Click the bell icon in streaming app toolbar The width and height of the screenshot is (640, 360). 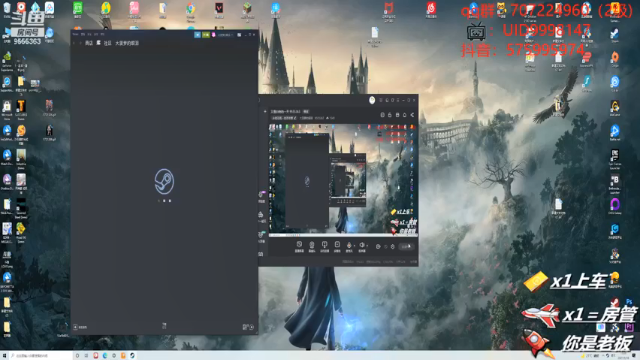tap(404, 115)
